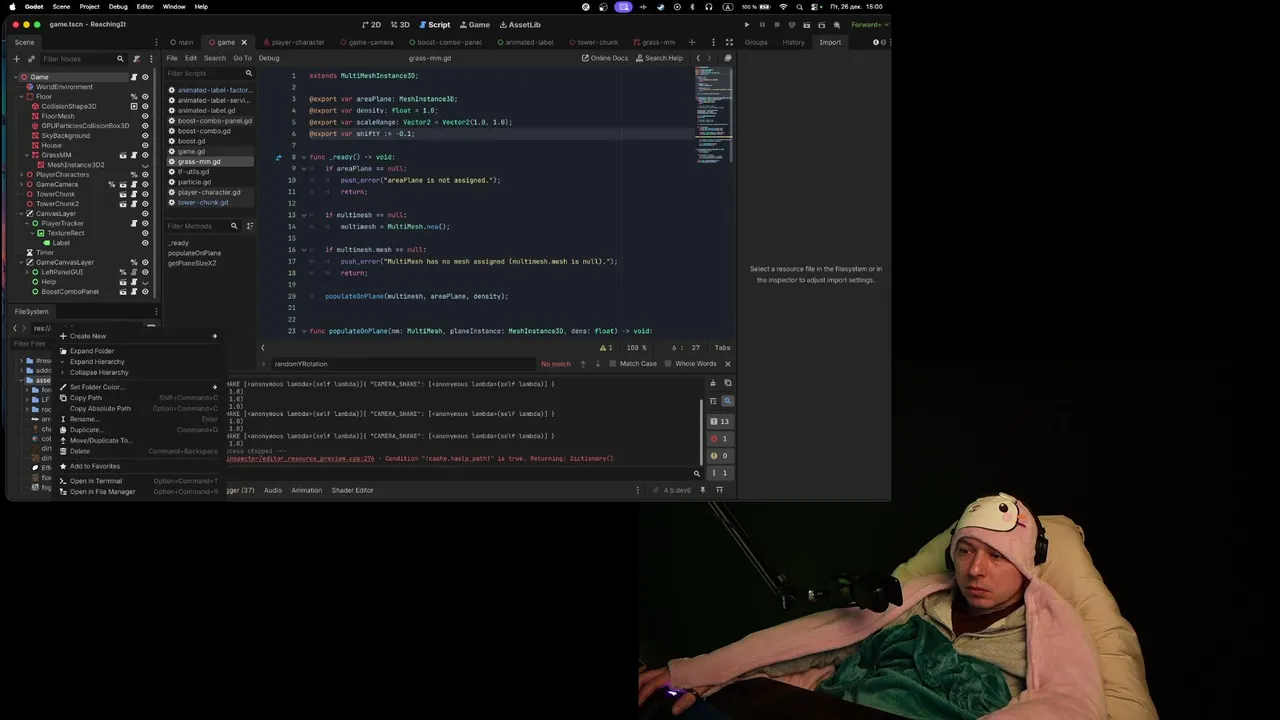This screenshot has height=720, width=1280.
Task: Click the bottom panel expand icon
Action: coord(719,490)
